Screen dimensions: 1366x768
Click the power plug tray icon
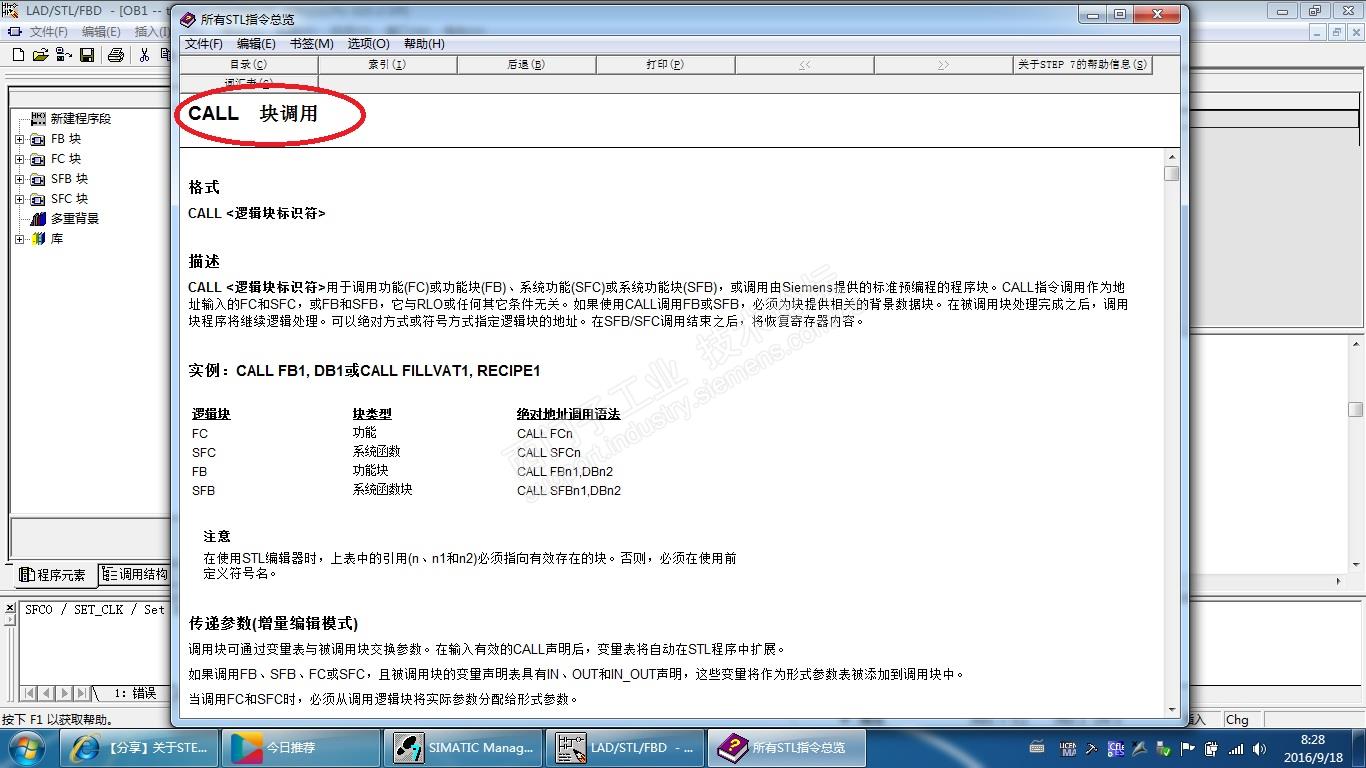point(1211,748)
